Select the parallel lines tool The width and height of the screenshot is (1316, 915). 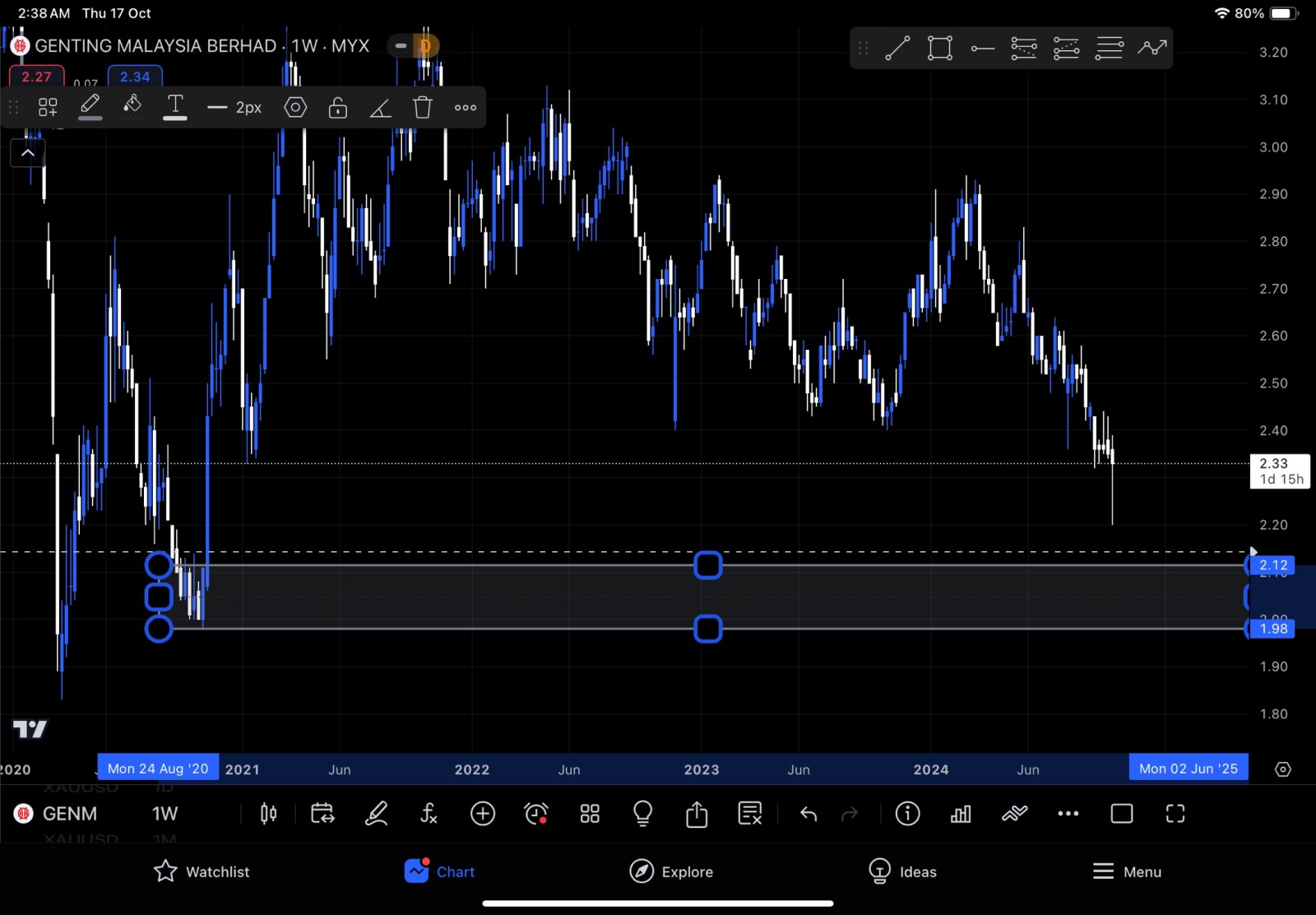[x=1109, y=49]
